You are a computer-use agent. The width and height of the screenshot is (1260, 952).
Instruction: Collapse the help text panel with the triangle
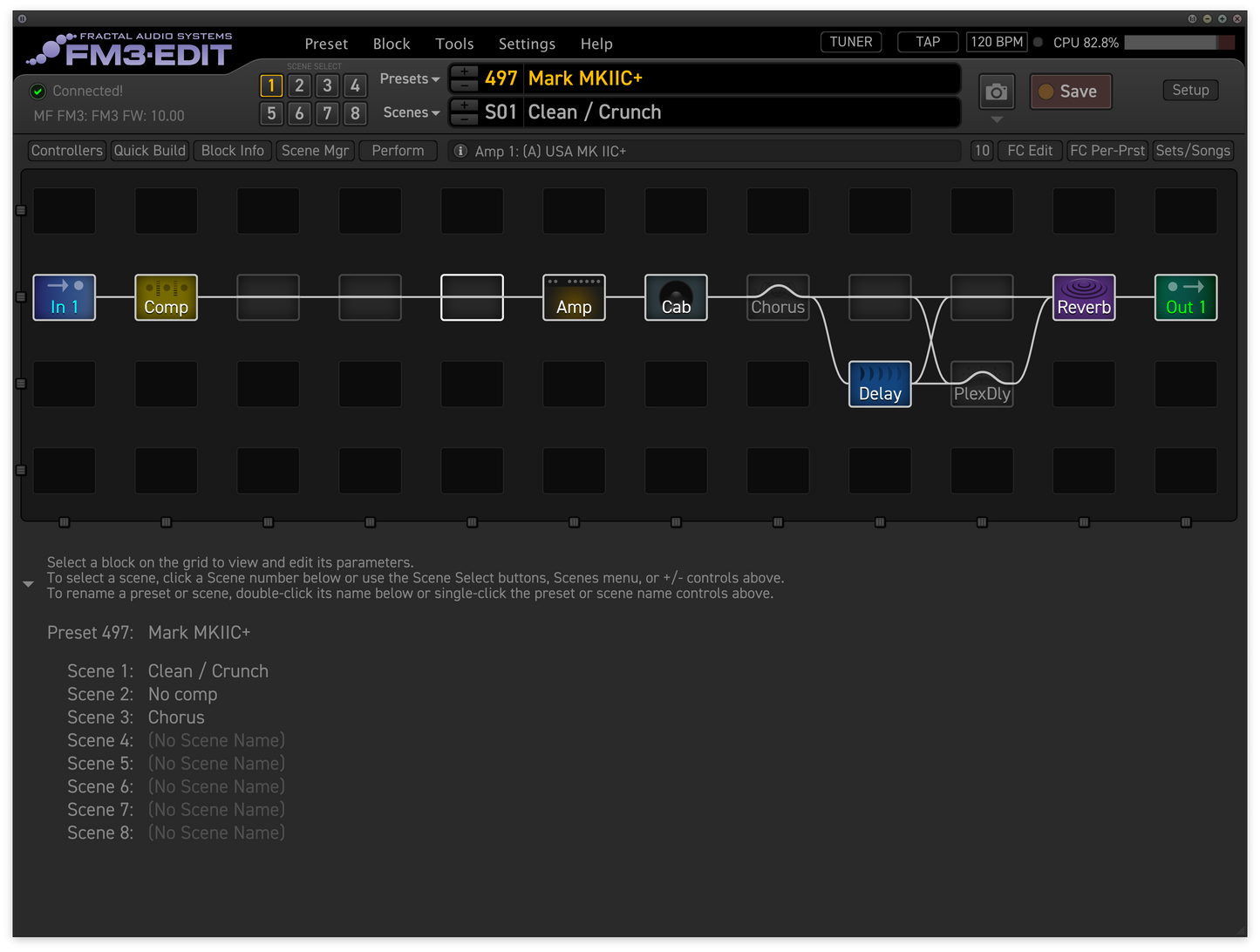pyautogui.click(x=28, y=583)
